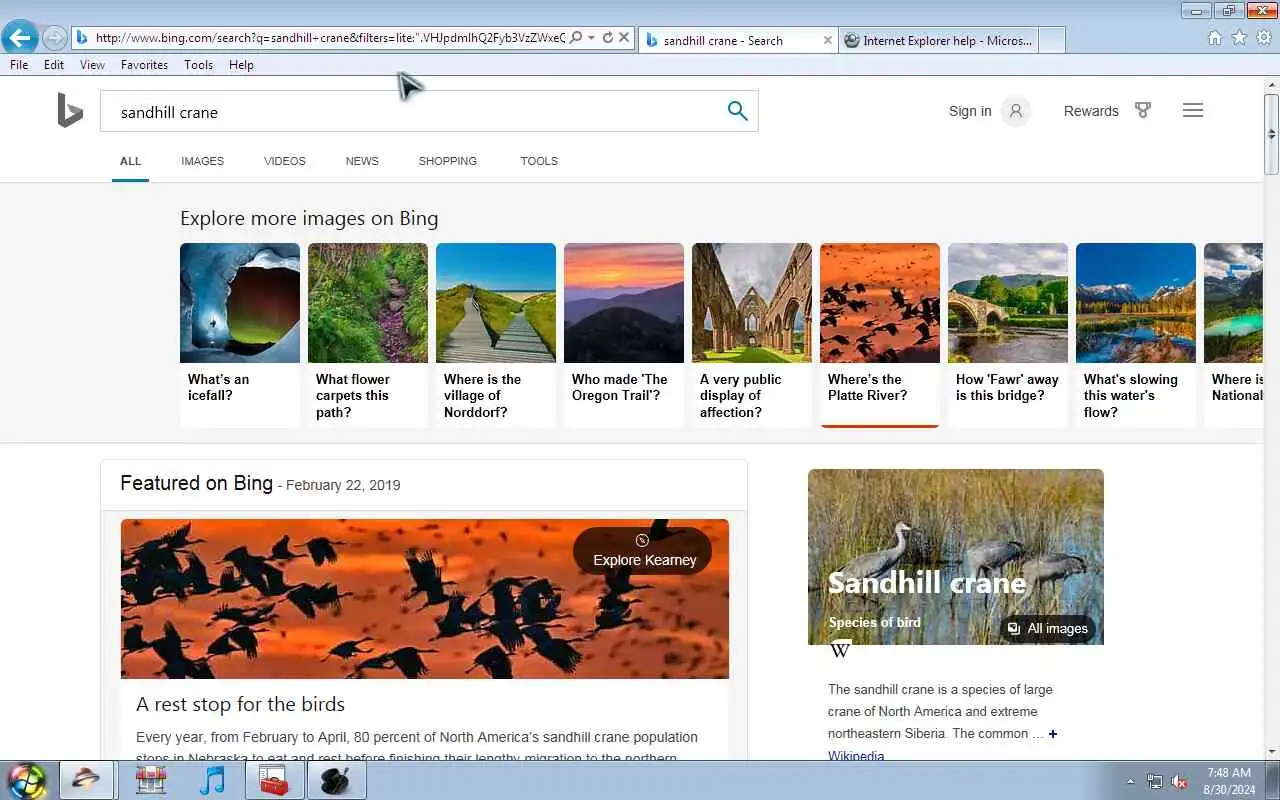
Task: Click the Bing search magnifier button
Action: click(x=738, y=111)
